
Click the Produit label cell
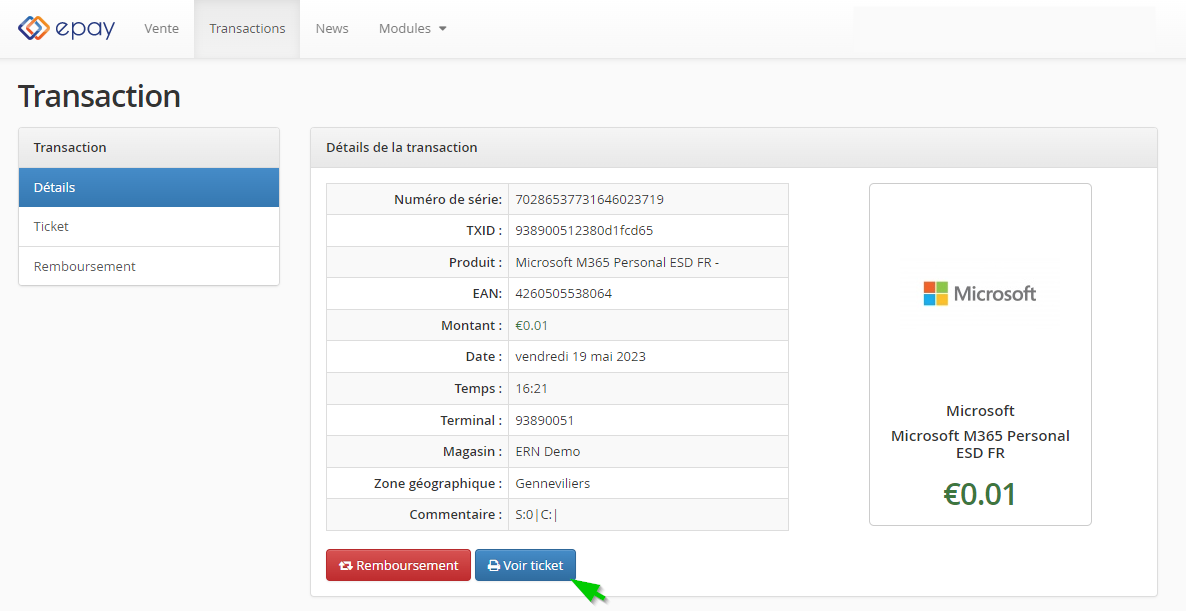click(x=418, y=262)
